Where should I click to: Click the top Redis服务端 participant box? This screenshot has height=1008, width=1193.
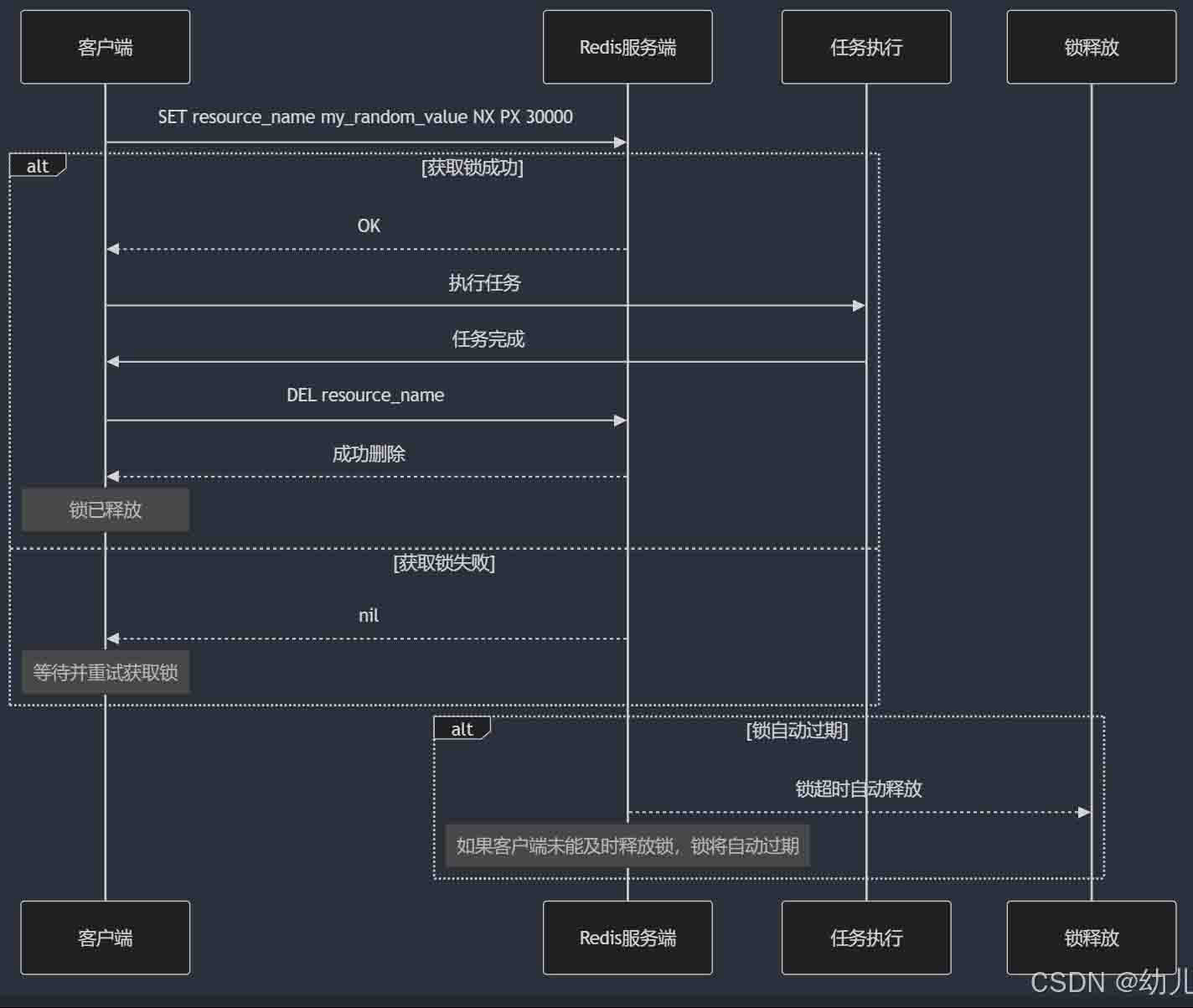pyautogui.click(x=627, y=47)
